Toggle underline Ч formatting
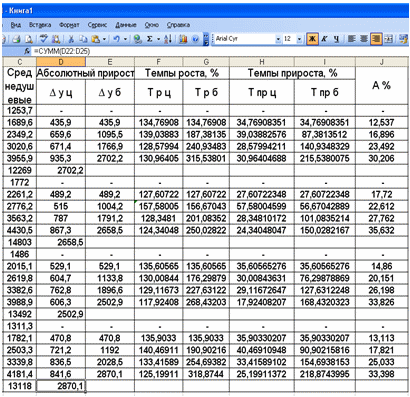This screenshot has width=410, height=397. tap(336, 39)
